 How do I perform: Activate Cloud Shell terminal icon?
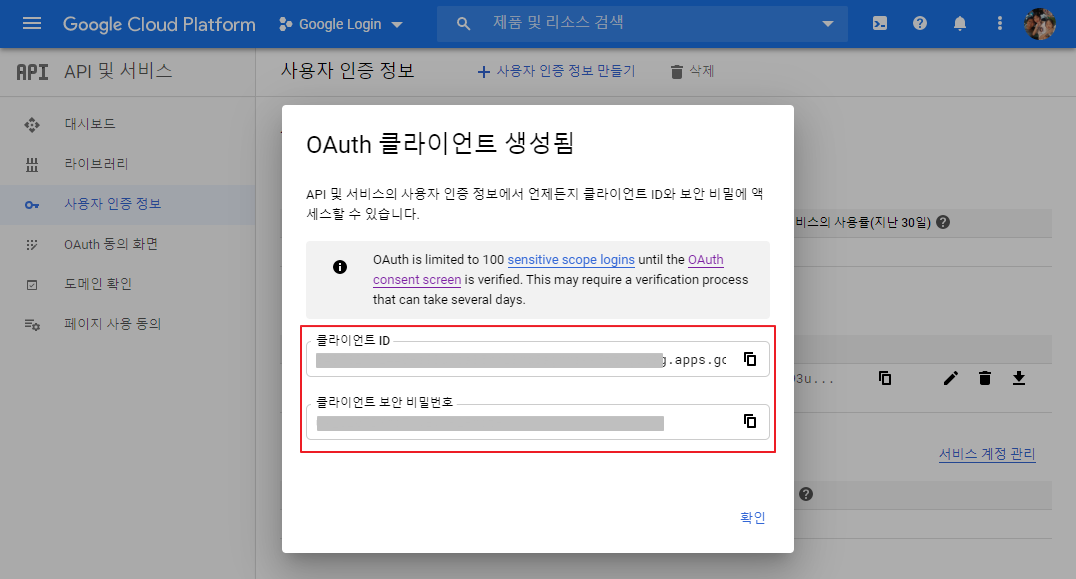coord(880,24)
